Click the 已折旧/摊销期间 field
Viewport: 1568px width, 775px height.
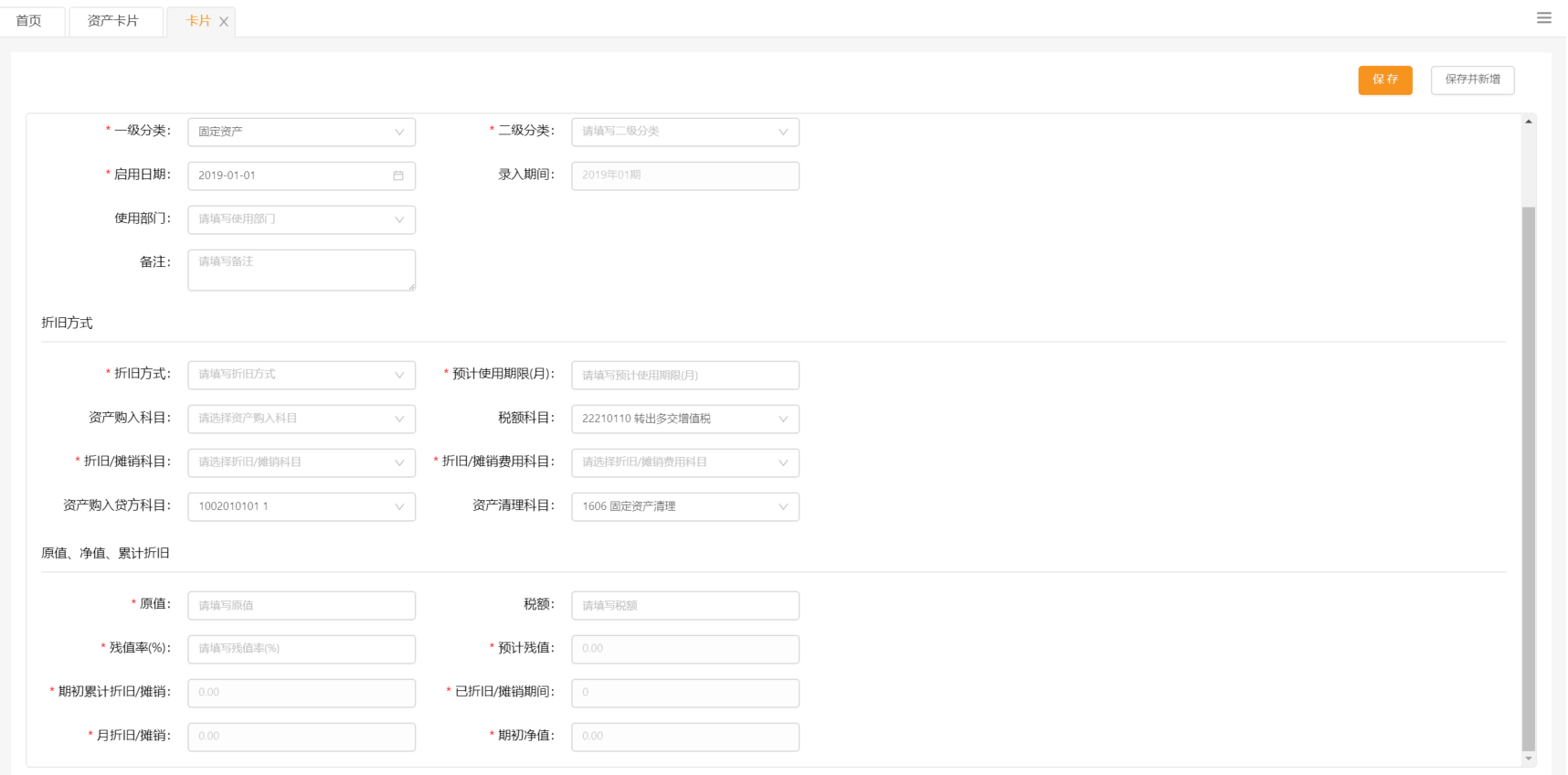(x=685, y=693)
